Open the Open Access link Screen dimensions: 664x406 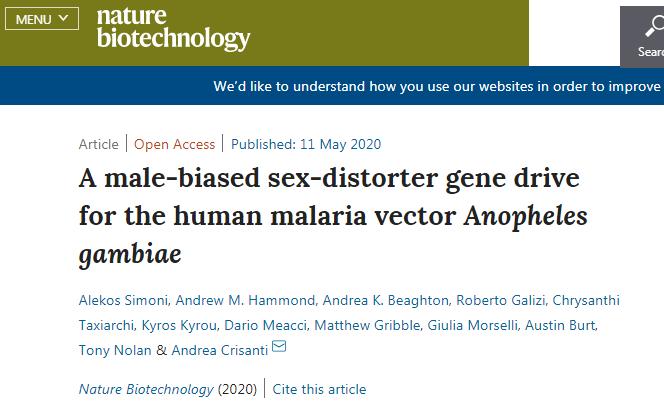(x=174, y=144)
